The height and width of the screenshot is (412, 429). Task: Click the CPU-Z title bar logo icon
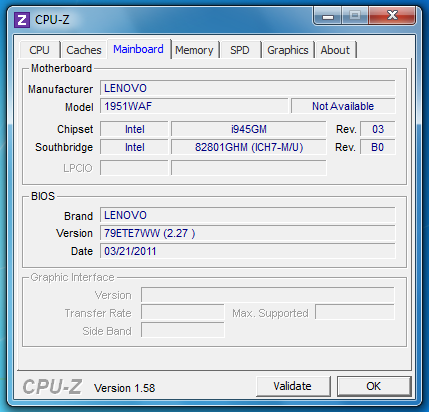(22, 20)
